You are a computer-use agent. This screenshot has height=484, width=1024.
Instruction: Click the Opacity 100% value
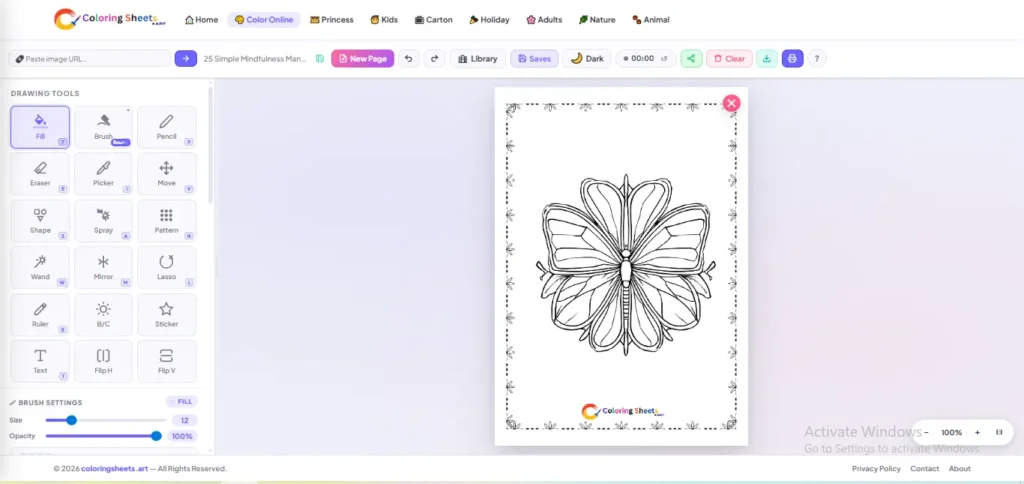182,436
